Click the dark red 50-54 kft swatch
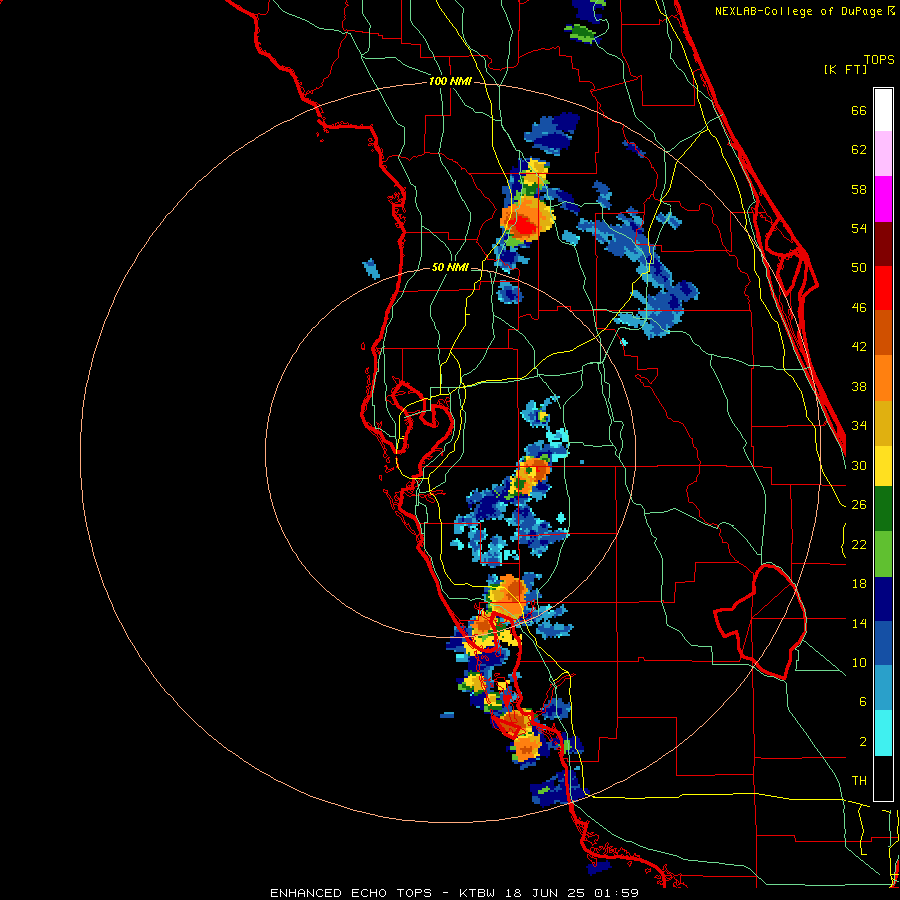 pos(883,244)
